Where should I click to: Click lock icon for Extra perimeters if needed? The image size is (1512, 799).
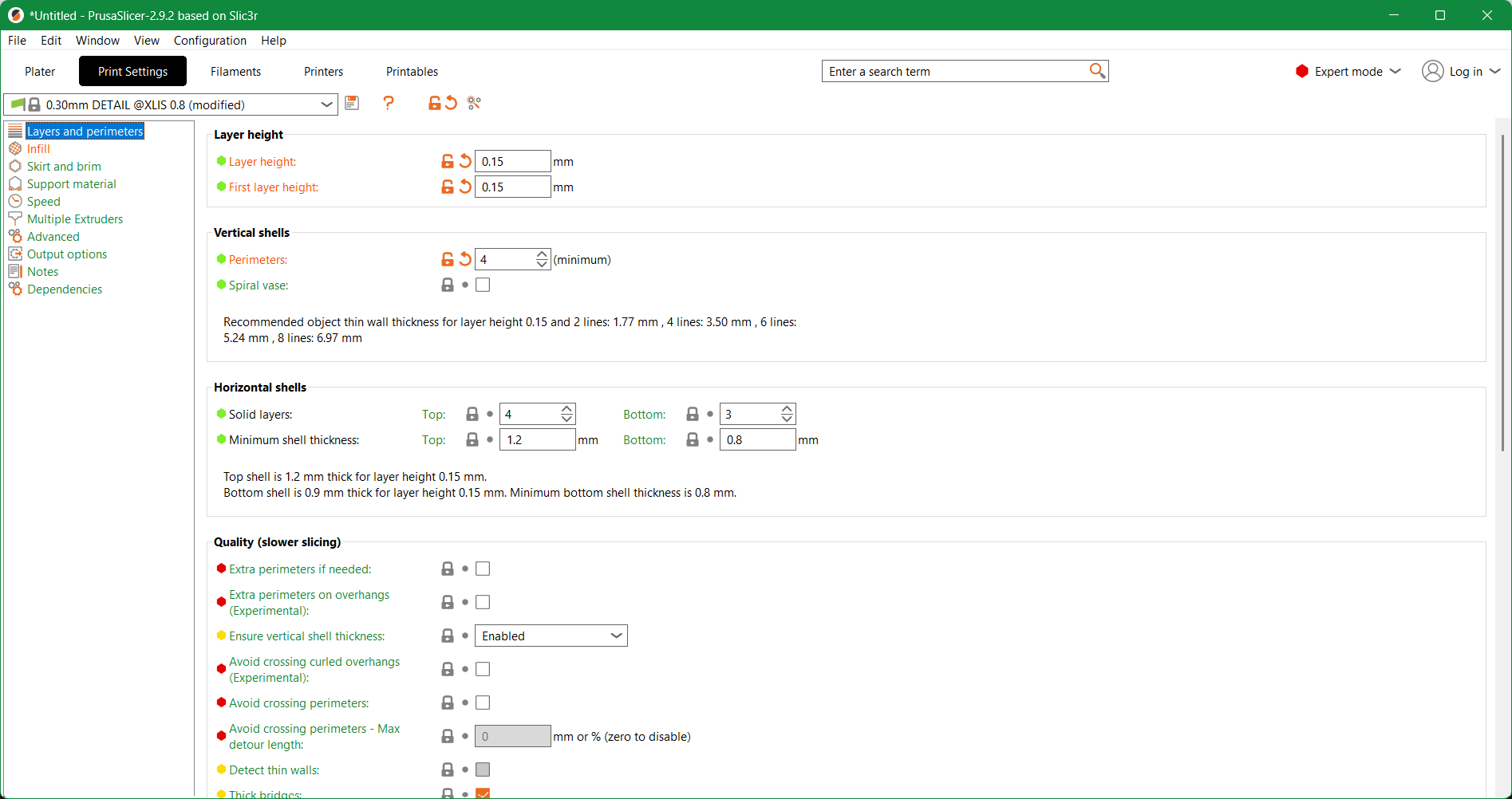[448, 569]
